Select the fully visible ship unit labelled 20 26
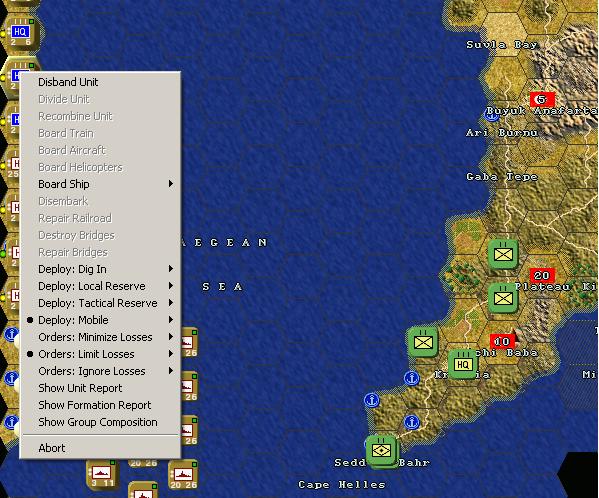The image size is (599, 498). 183,475
